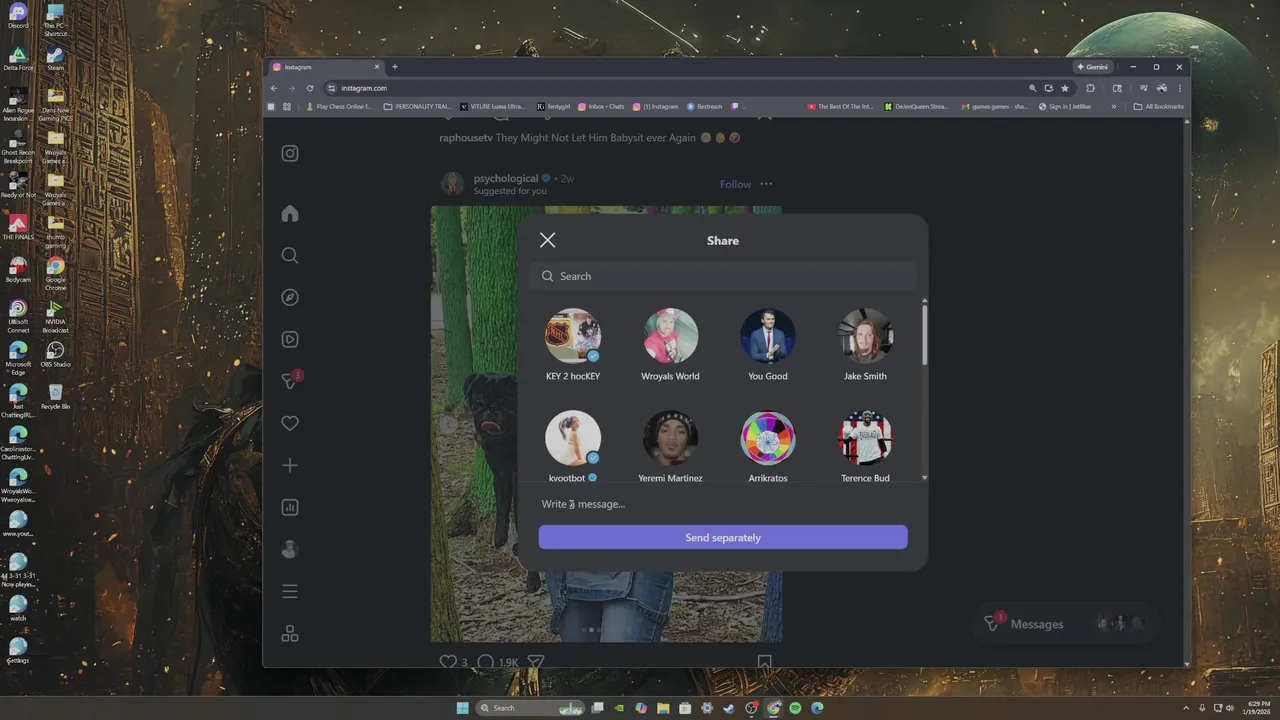Open All Bookmarks folder
The image size is (1280, 720).
(1159, 106)
